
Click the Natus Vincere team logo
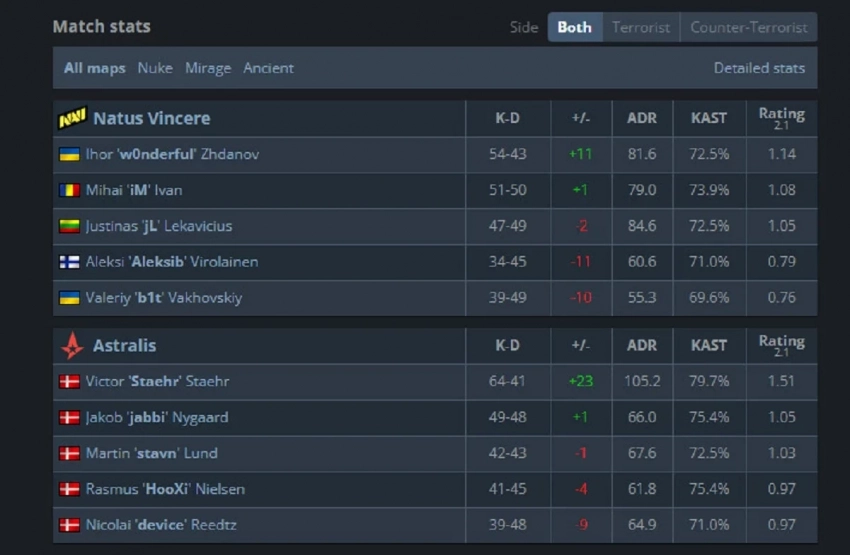(x=71, y=118)
